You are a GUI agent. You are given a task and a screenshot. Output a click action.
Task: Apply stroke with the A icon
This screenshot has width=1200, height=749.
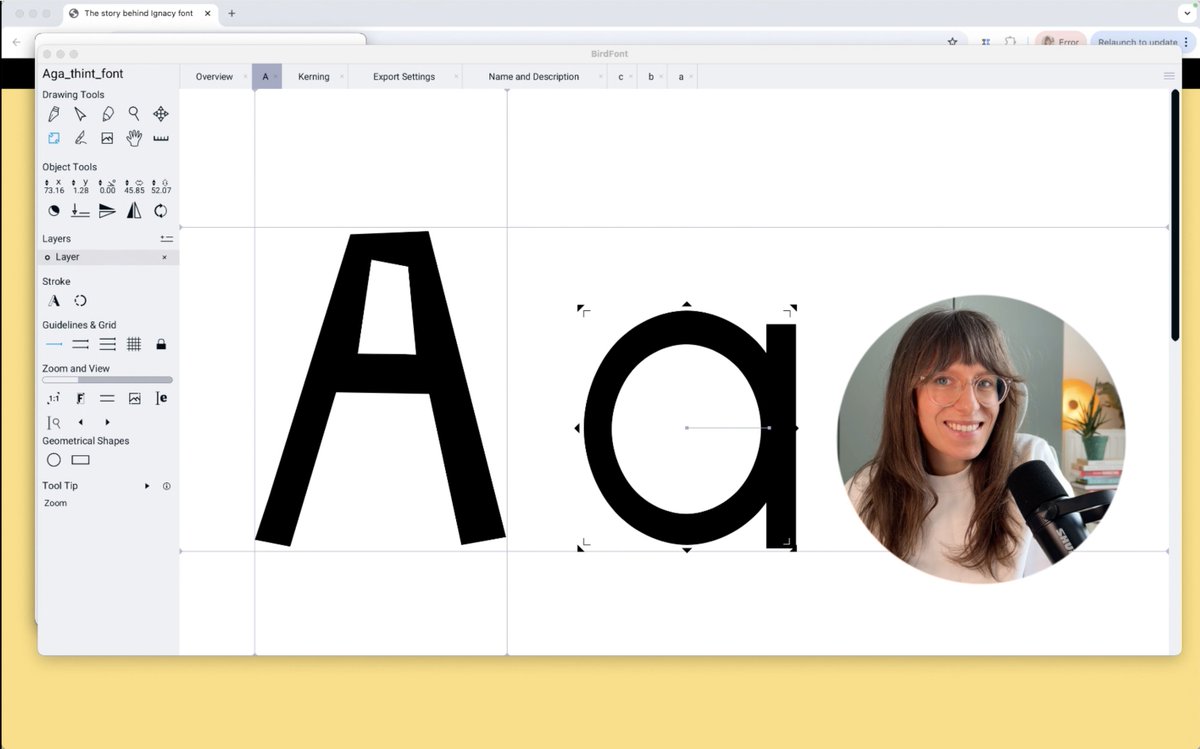coord(54,300)
